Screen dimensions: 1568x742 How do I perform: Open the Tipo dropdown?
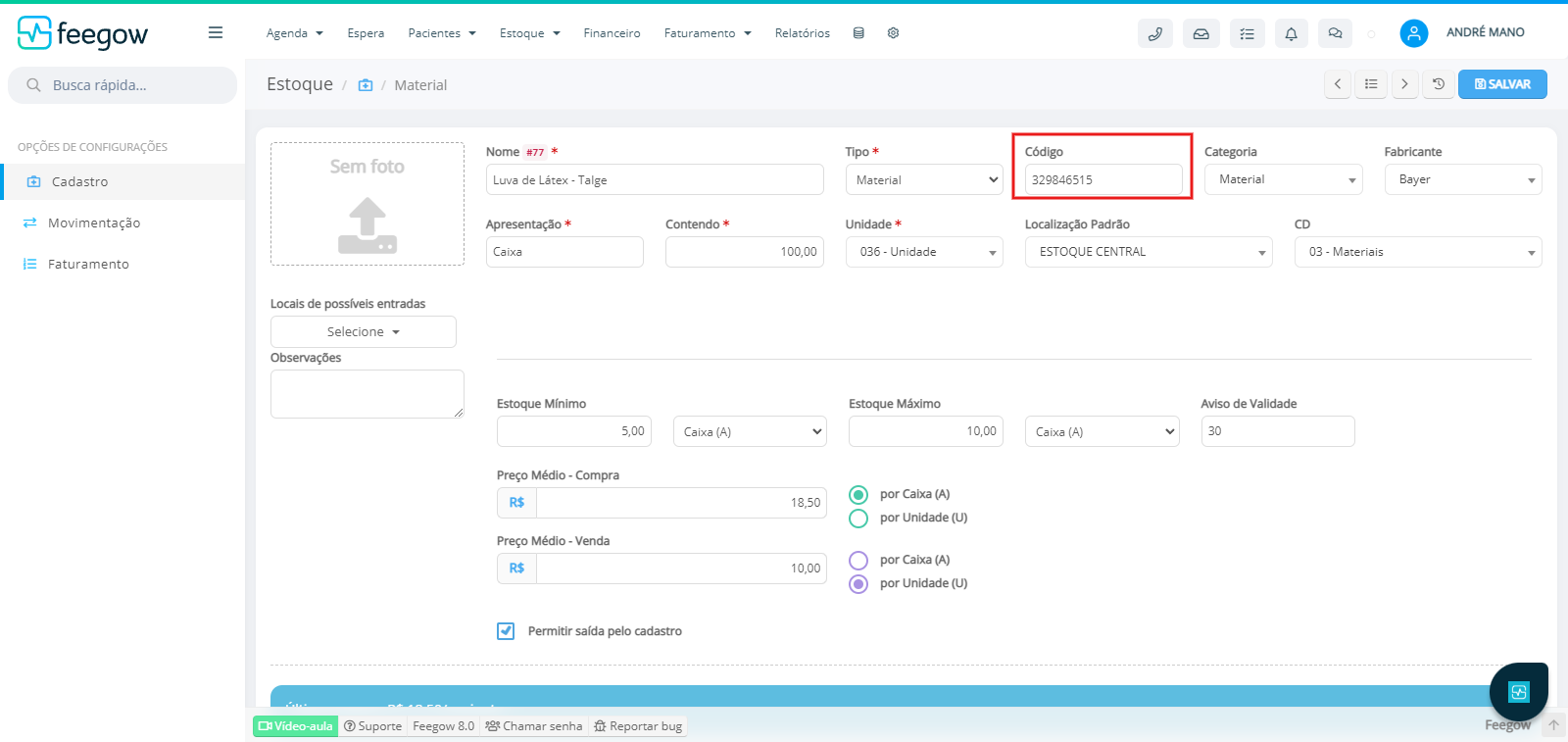924,179
